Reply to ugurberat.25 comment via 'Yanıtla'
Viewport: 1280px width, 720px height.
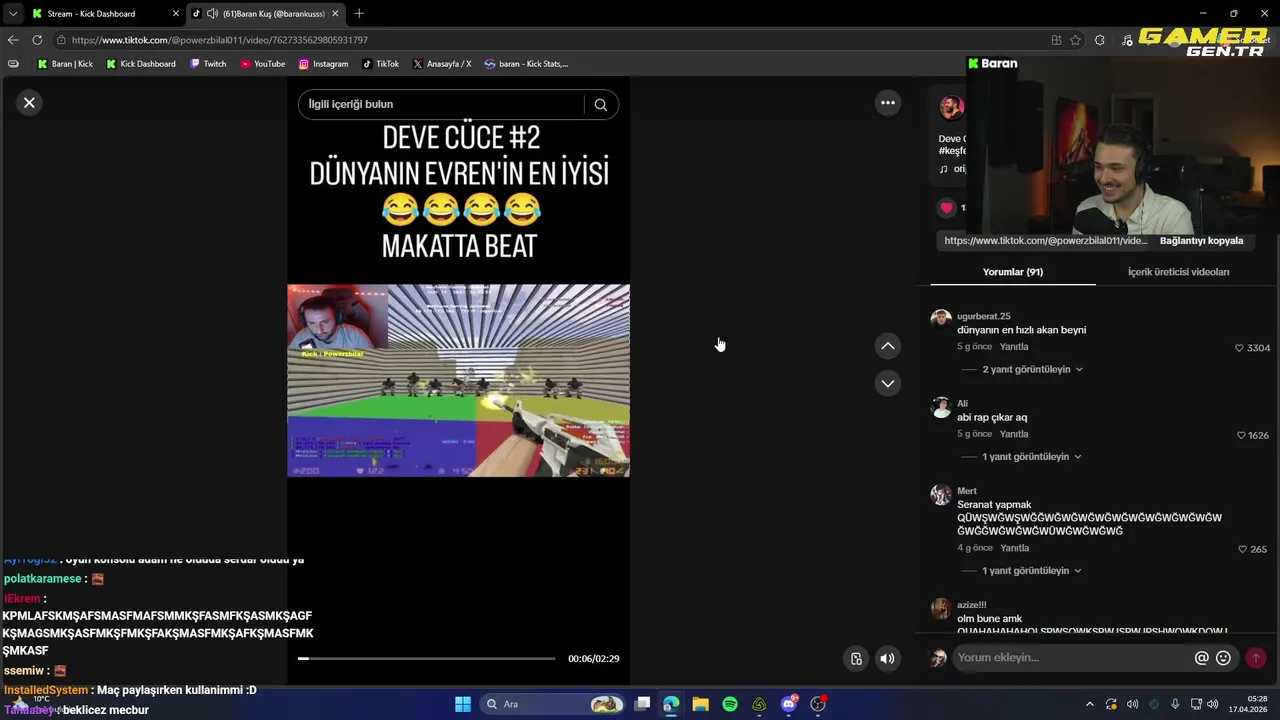tap(1014, 347)
